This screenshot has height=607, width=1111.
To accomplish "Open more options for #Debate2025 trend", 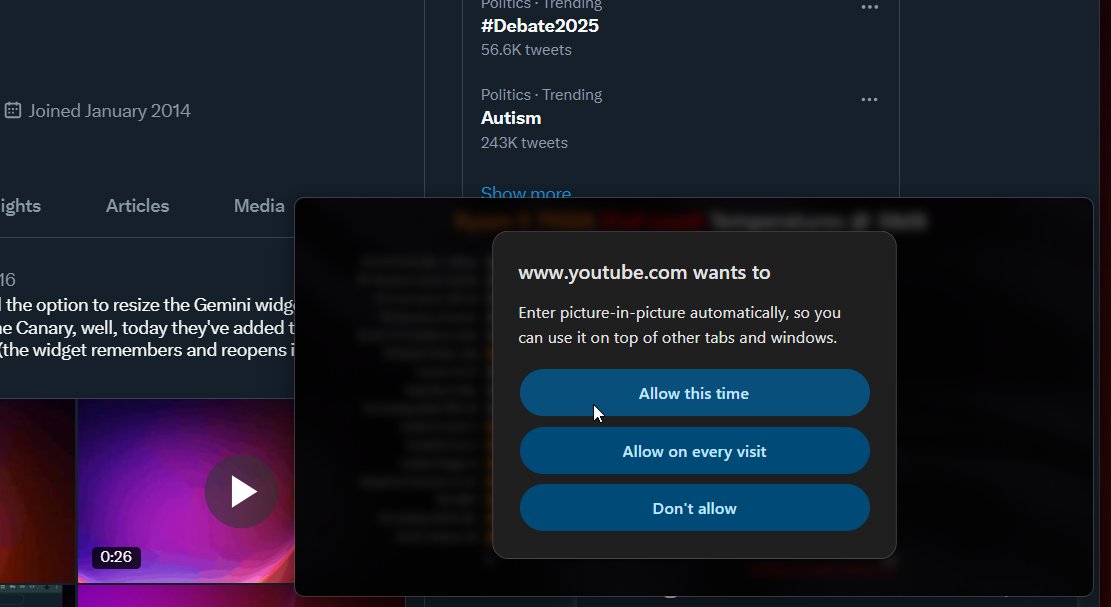I will (869, 7).
